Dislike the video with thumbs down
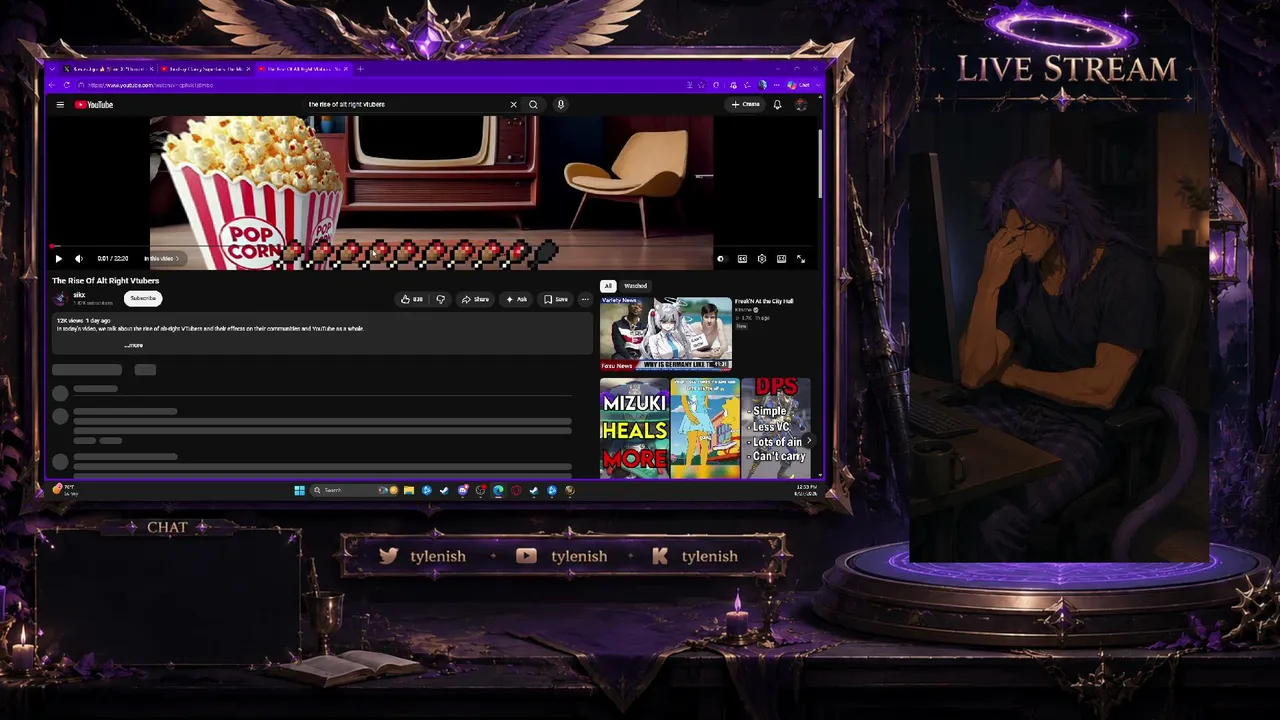 click(440, 299)
